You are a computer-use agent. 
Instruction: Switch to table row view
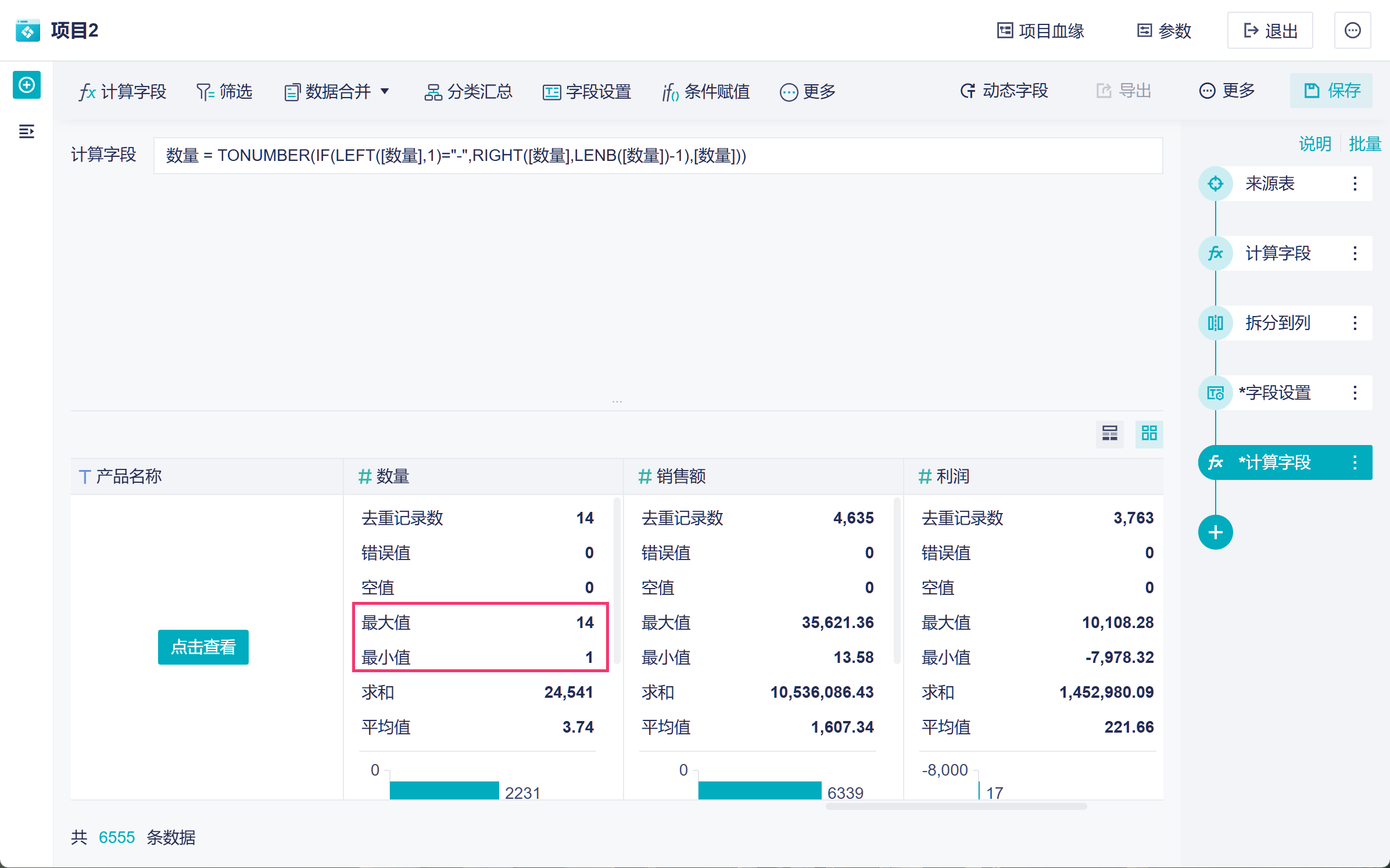1109,433
